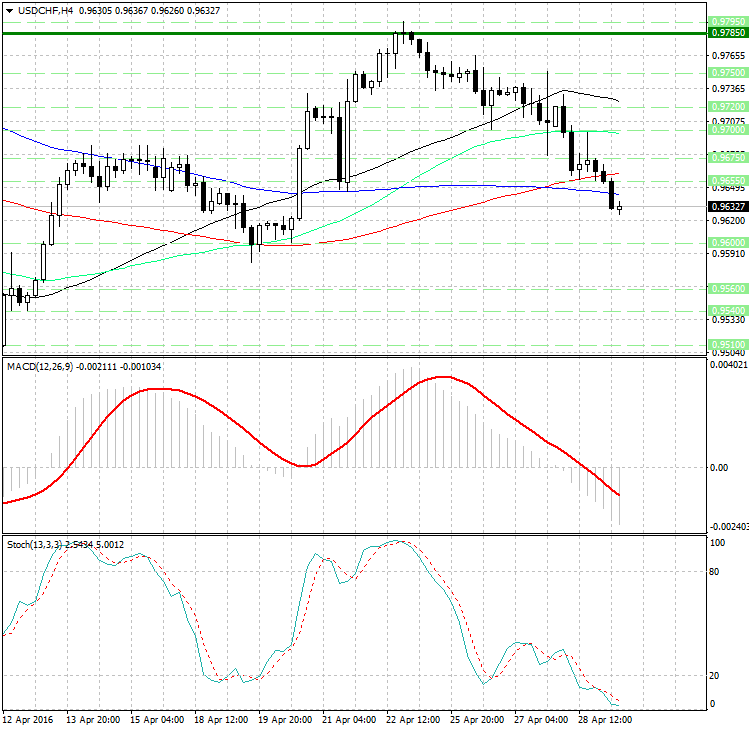Click the USDCHF,H4 chart title label
Image resolution: width=749 pixels, height=731 pixels.
pyautogui.click(x=40, y=10)
